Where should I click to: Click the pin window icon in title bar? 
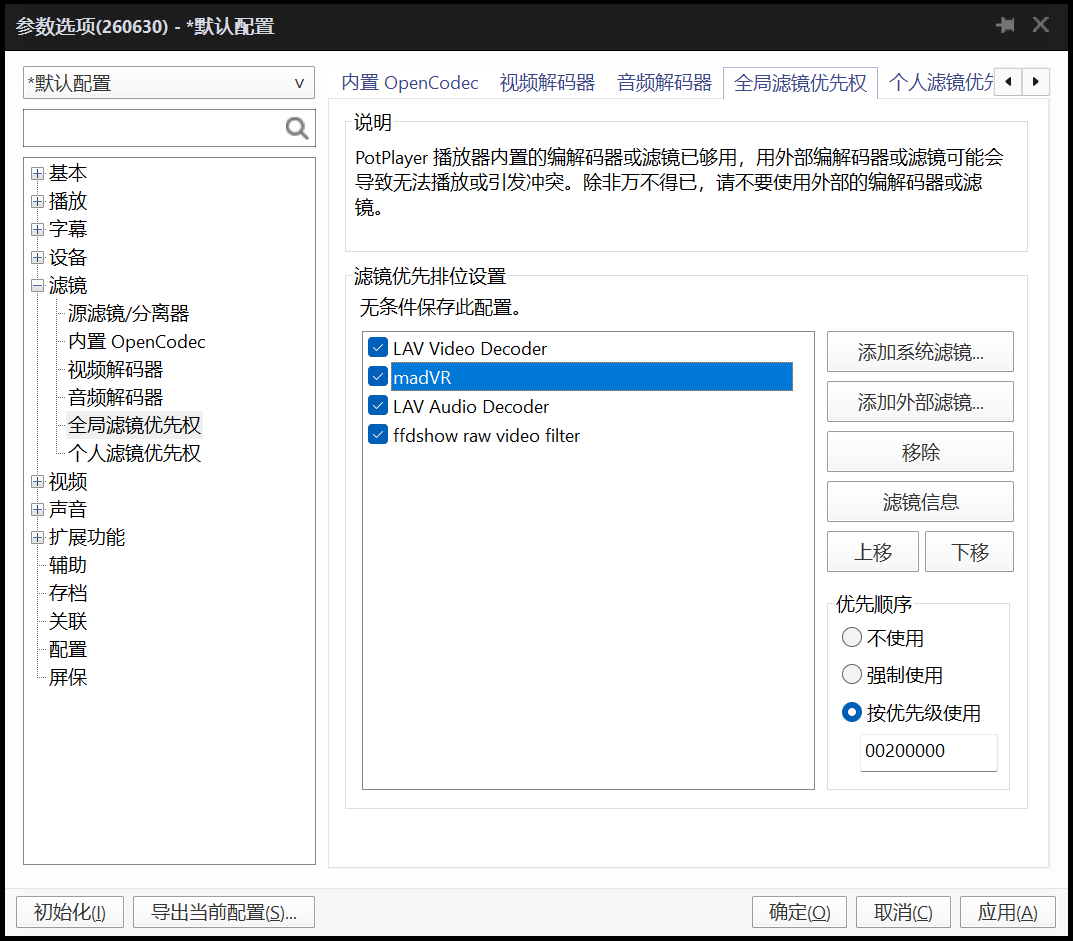[1005, 25]
